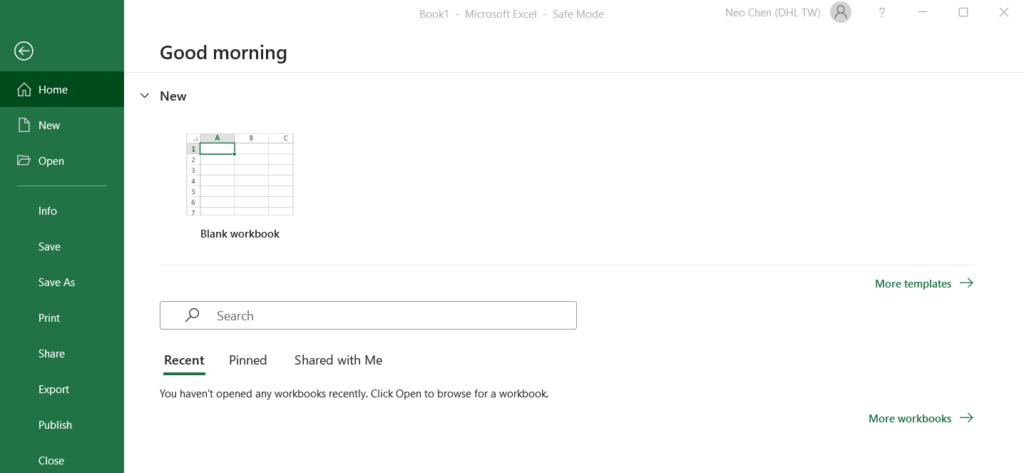Click the arrow beside More templates

click(967, 283)
